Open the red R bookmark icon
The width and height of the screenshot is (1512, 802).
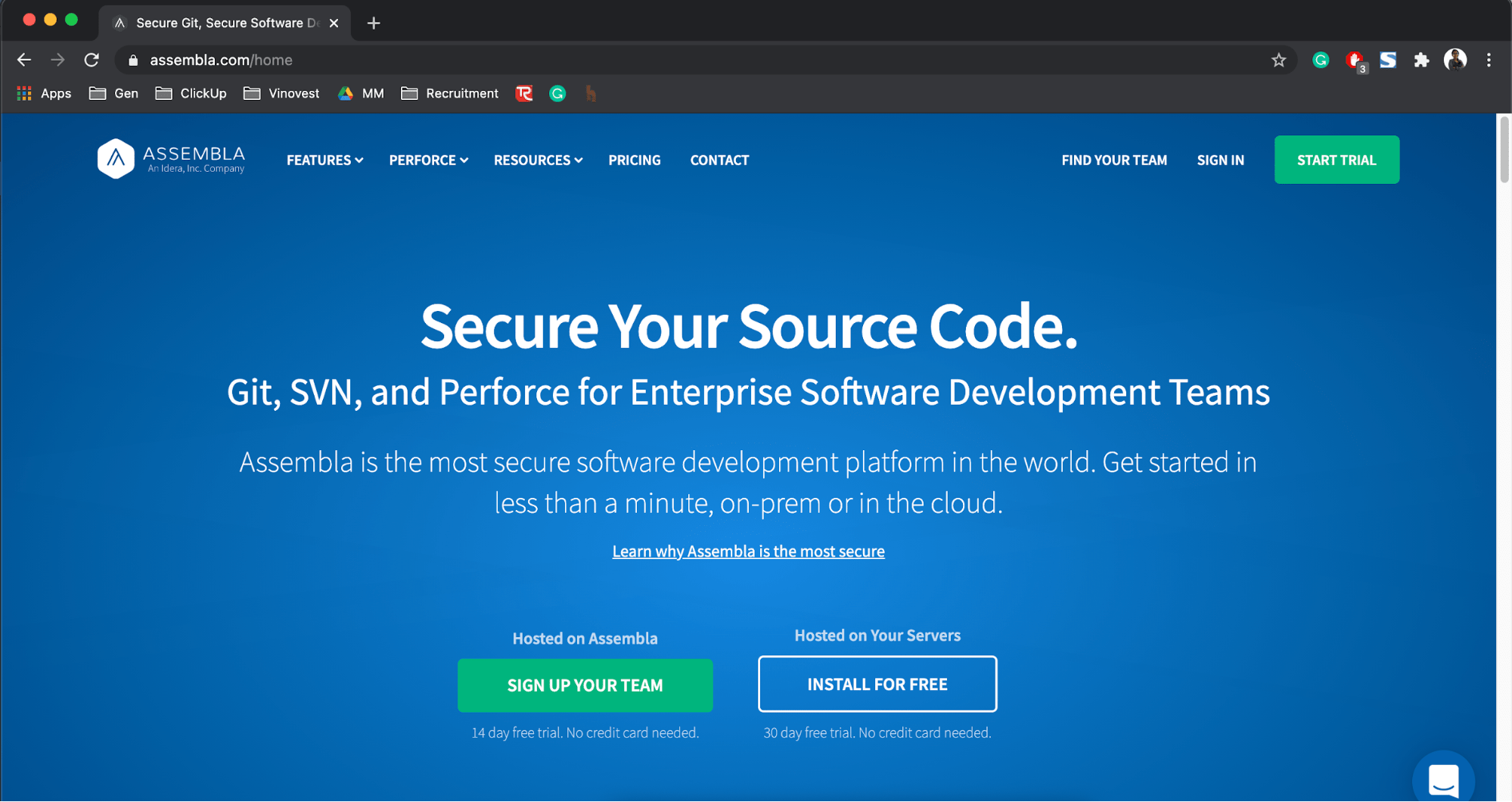point(524,93)
